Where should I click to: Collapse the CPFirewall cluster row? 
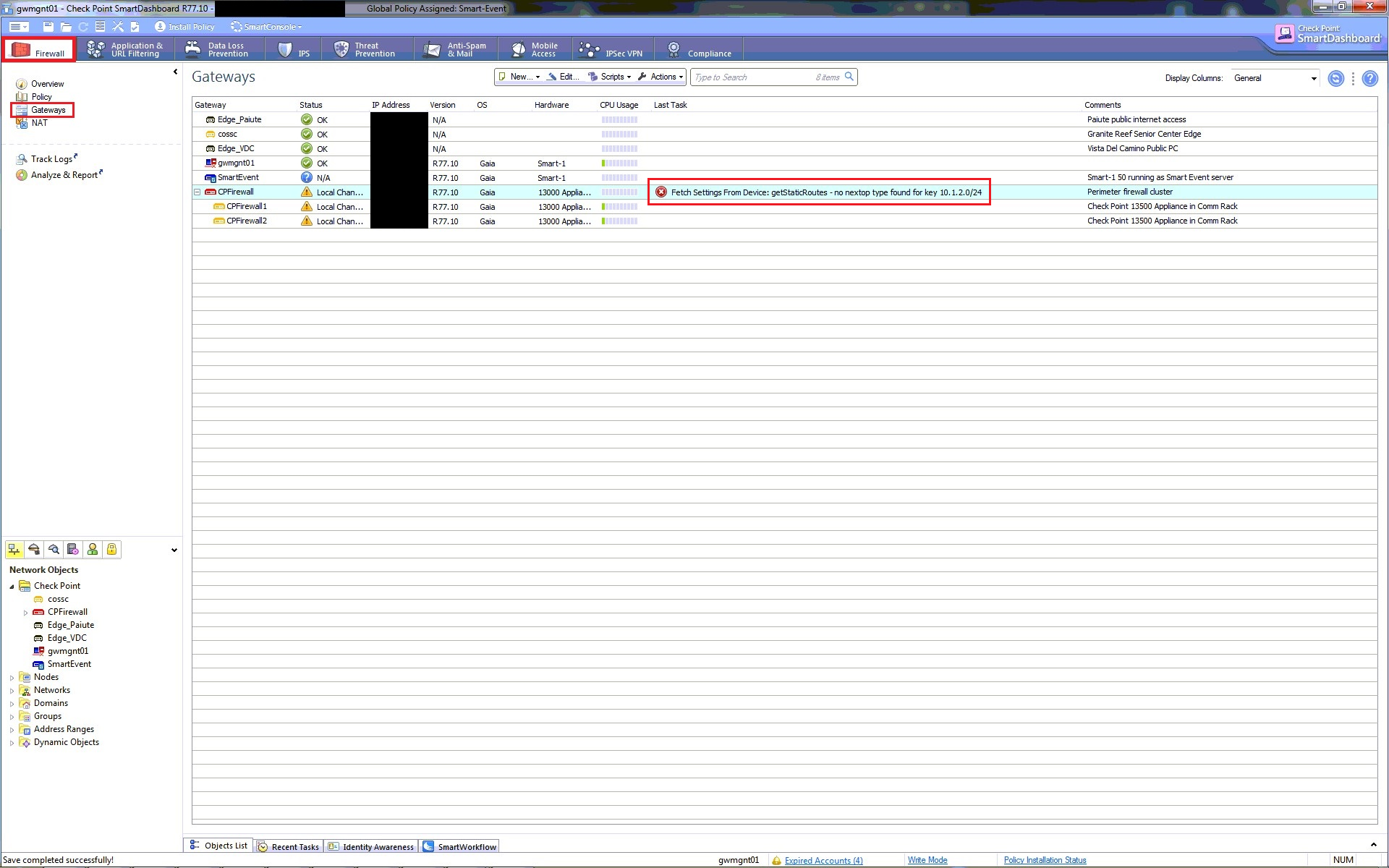(197, 192)
